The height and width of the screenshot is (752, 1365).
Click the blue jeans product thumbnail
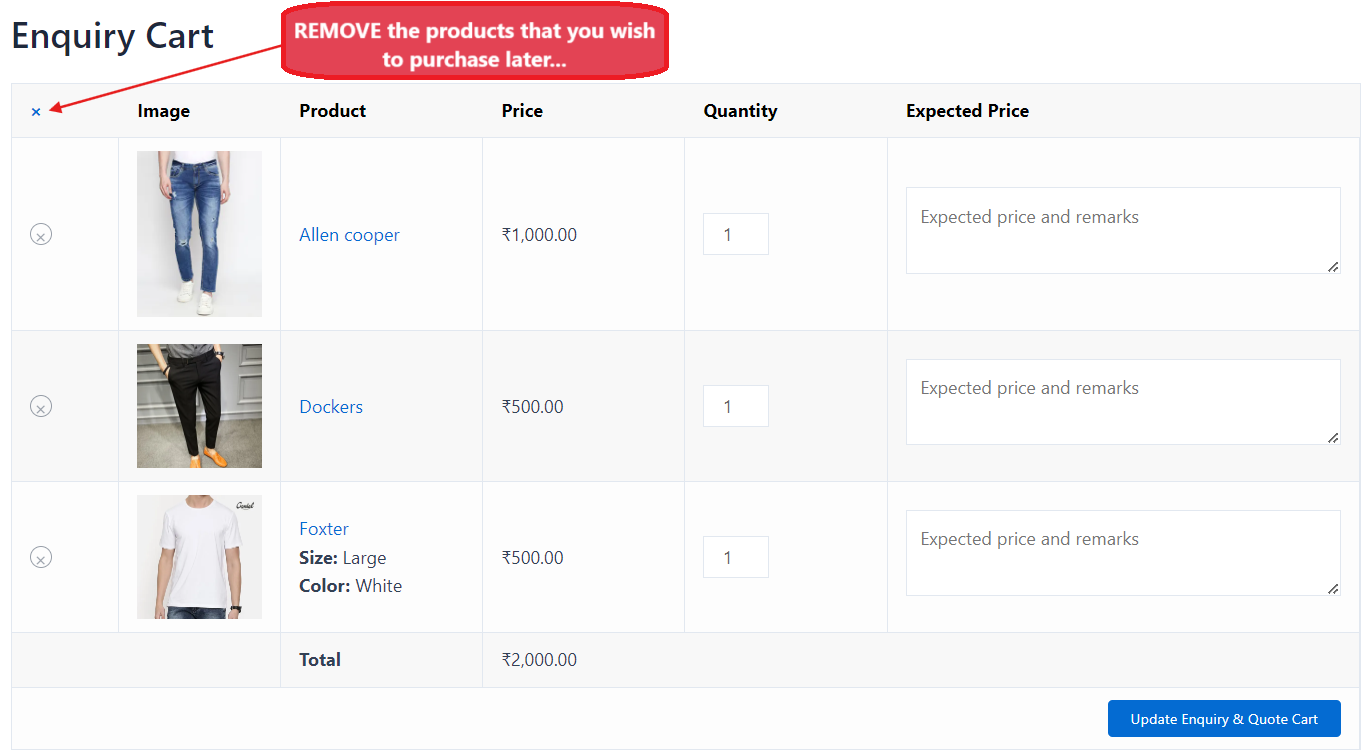[199, 234]
